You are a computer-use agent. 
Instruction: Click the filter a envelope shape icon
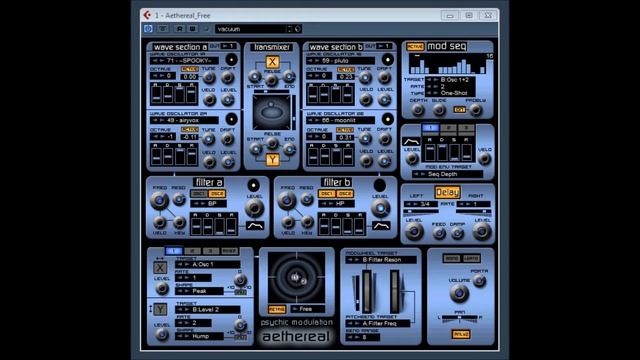[255, 225]
